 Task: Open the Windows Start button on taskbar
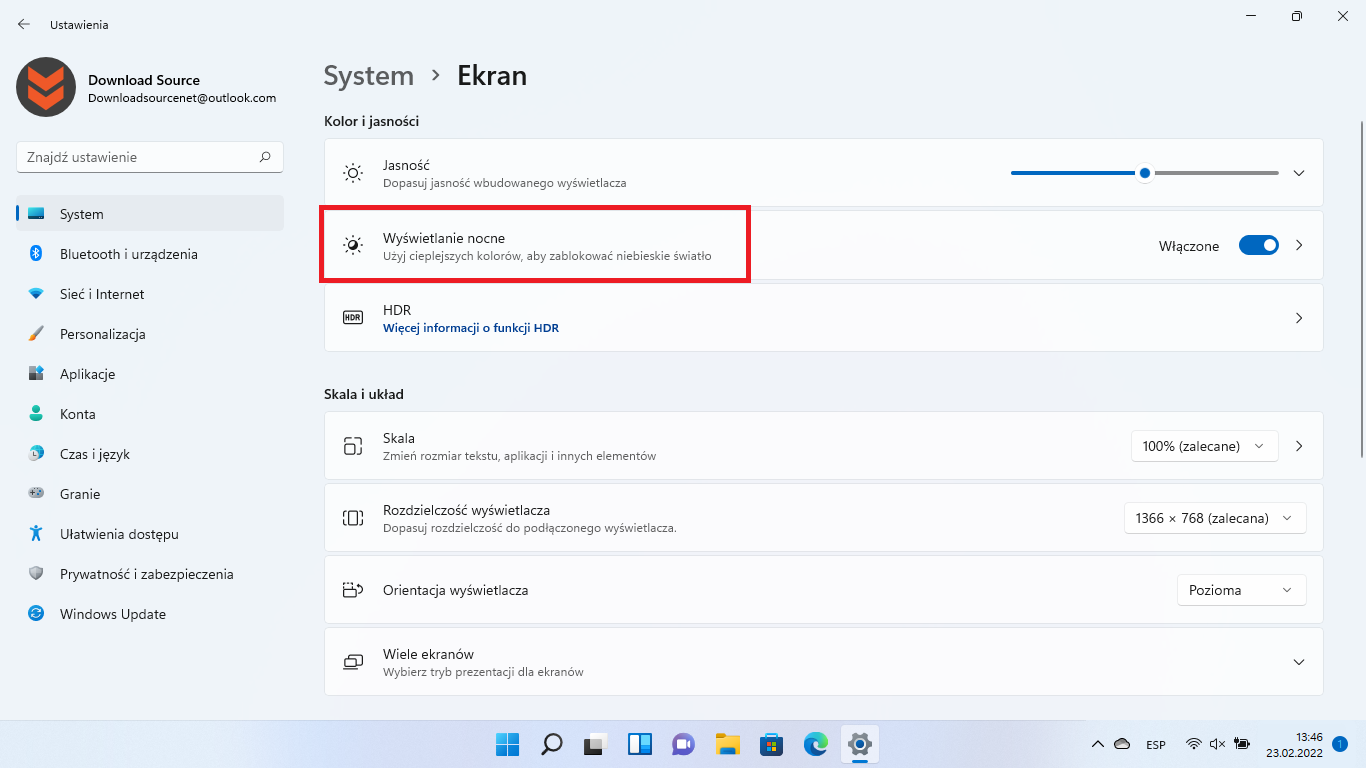pyautogui.click(x=508, y=744)
